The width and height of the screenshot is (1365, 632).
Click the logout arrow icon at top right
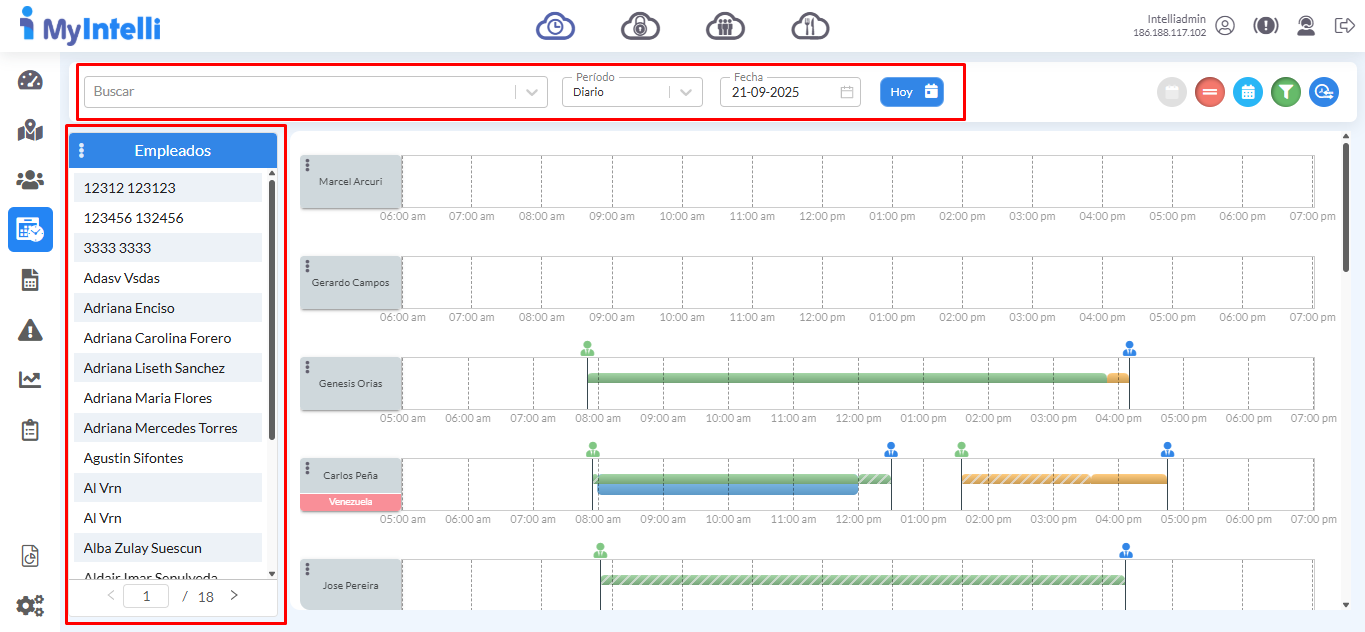point(1344,26)
